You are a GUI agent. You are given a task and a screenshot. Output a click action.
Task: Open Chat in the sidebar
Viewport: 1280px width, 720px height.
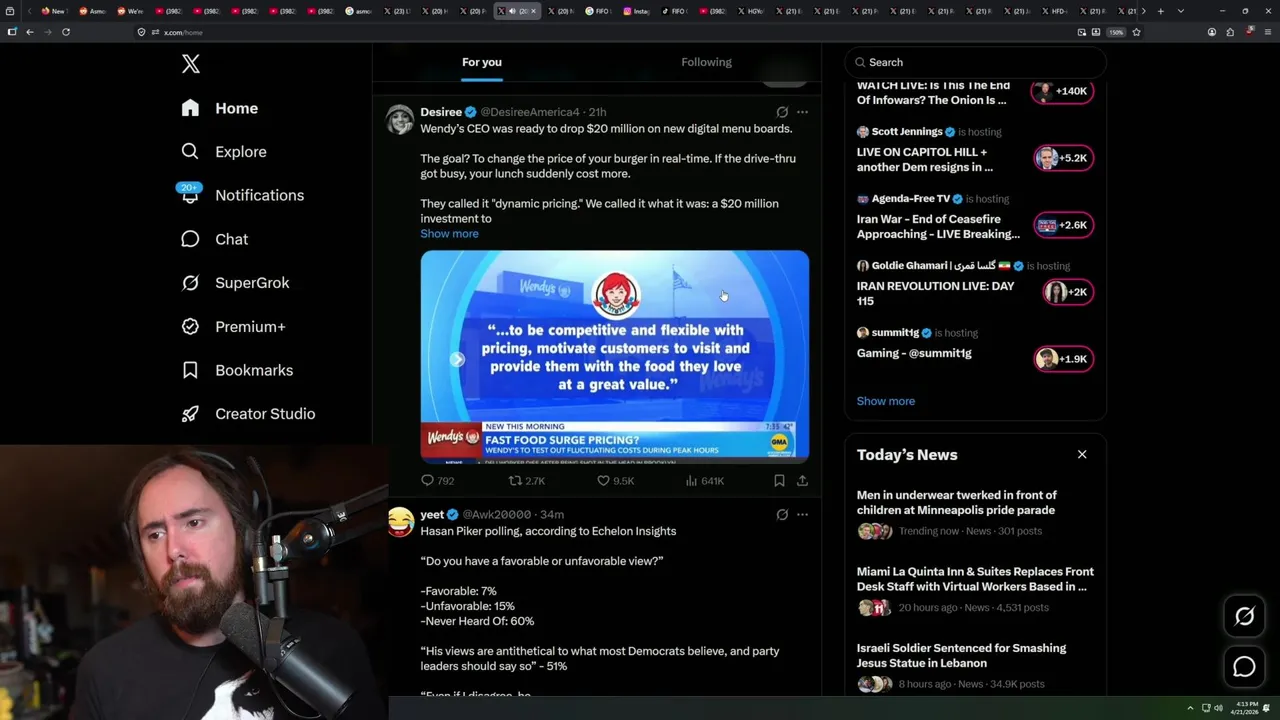pos(214,239)
